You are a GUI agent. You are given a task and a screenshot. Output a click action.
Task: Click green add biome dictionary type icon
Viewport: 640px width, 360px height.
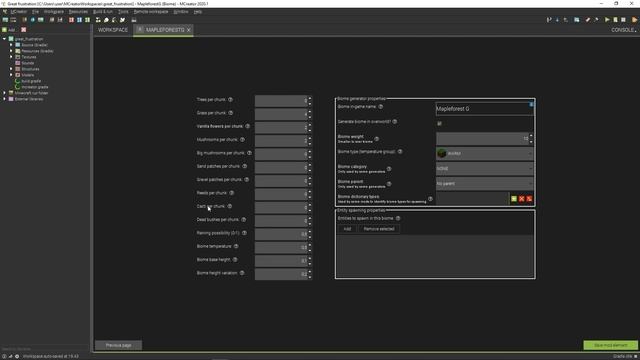pos(514,199)
